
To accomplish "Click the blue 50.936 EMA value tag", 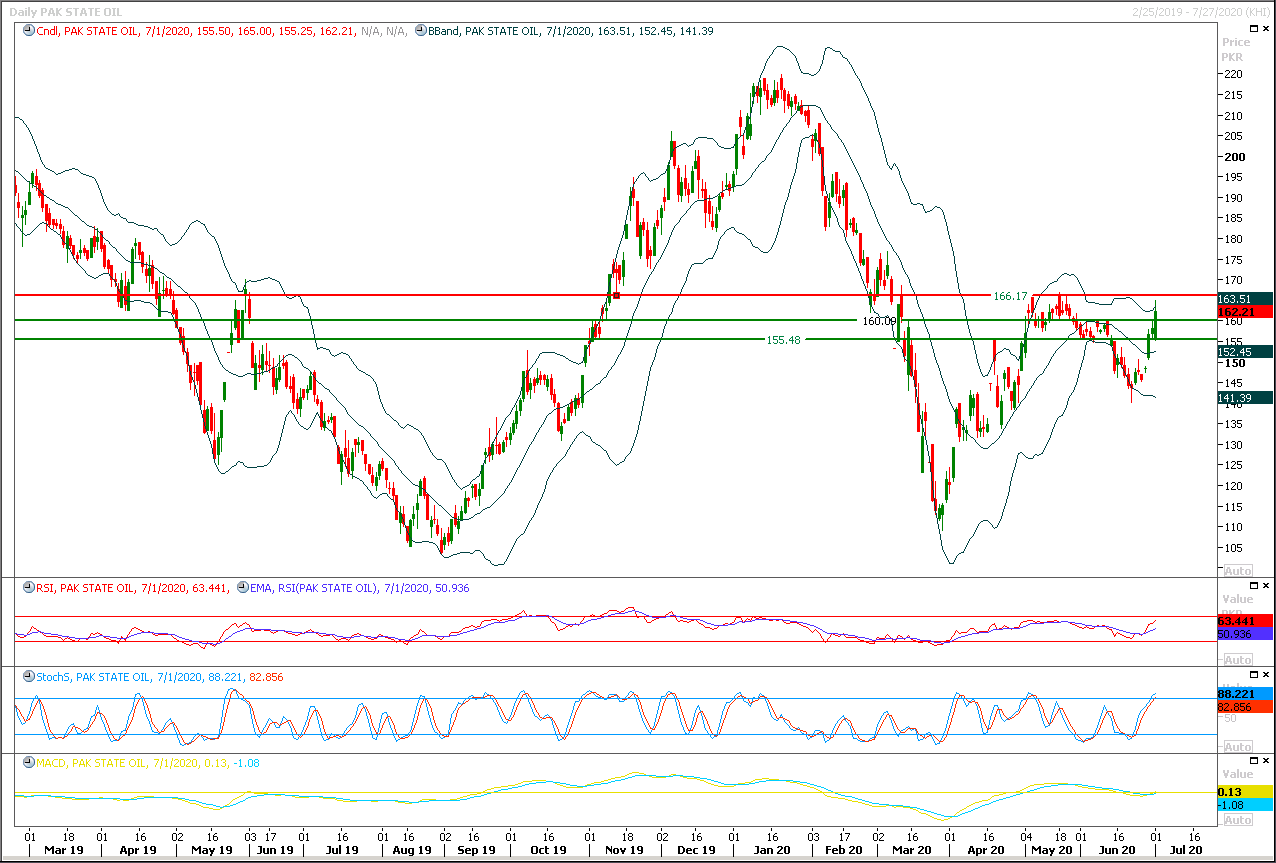I will (x=1245, y=634).
